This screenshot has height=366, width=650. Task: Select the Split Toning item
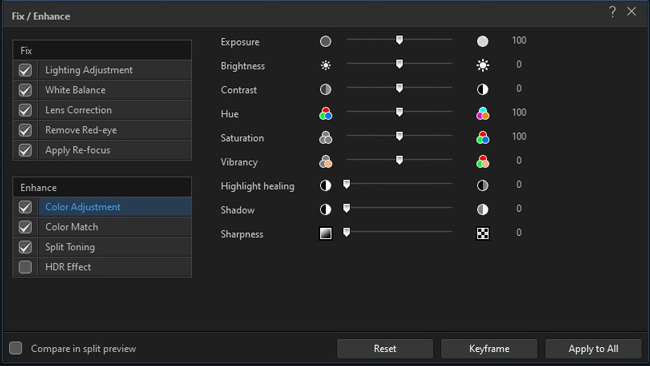click(115, 247)
